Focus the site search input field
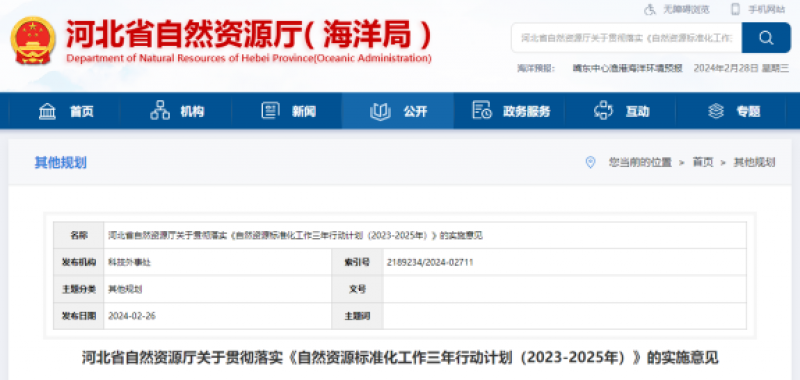800x380 pixels. [x=627, y=38]
